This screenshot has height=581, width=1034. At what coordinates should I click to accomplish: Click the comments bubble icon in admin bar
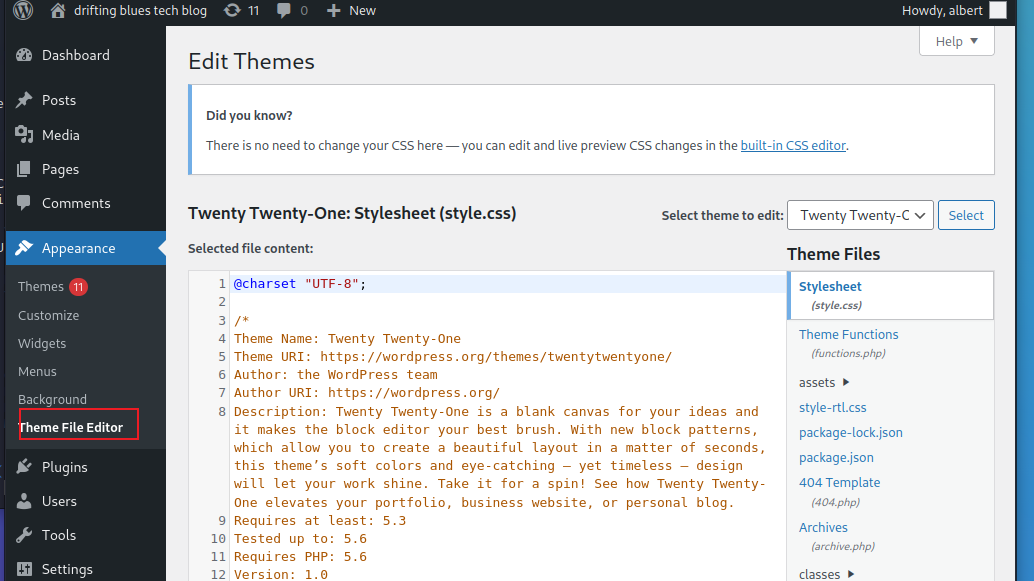coord(284,10)
